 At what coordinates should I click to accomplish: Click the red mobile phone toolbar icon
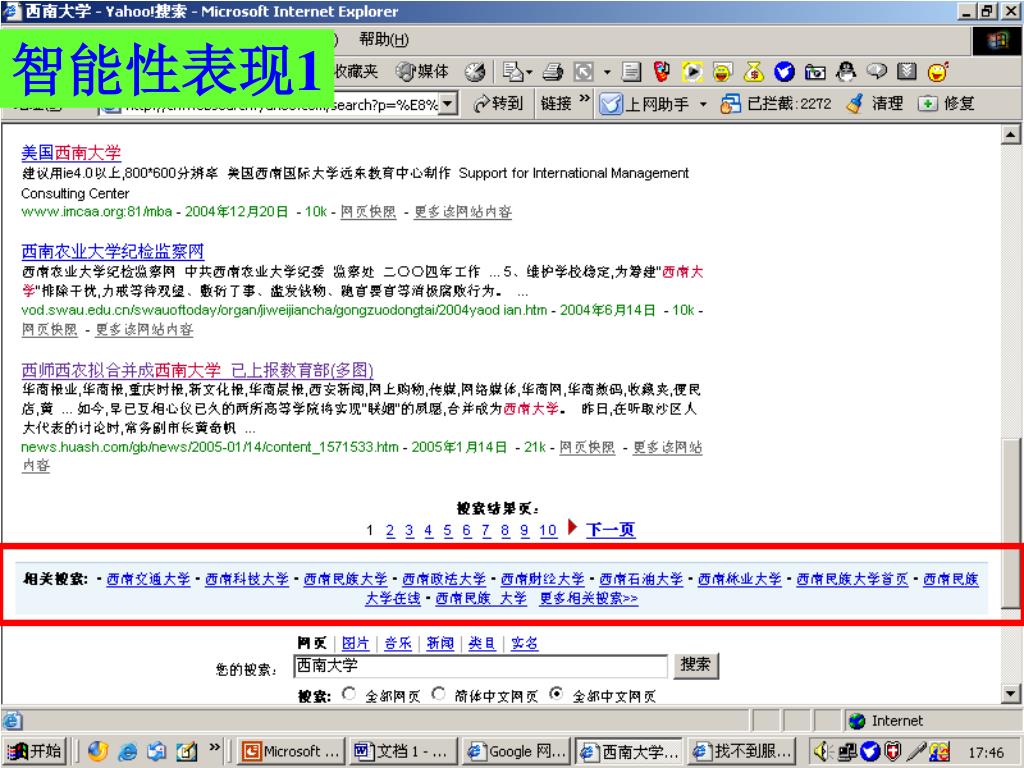point(662,72)
